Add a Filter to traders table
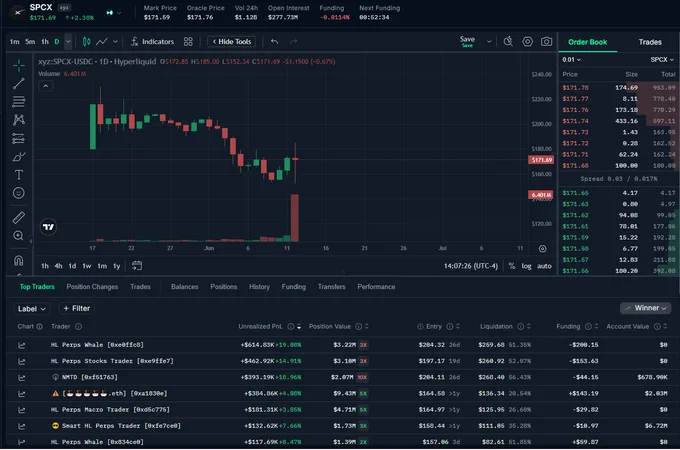Viewport: 680px width, 450px height. (77, 308)
